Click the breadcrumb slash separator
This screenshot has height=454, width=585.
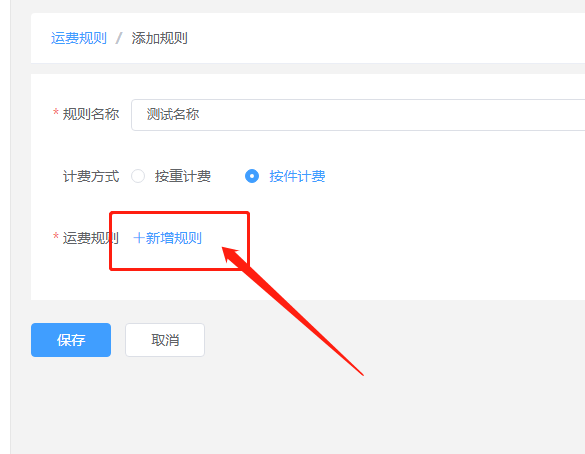coord(119,38)
